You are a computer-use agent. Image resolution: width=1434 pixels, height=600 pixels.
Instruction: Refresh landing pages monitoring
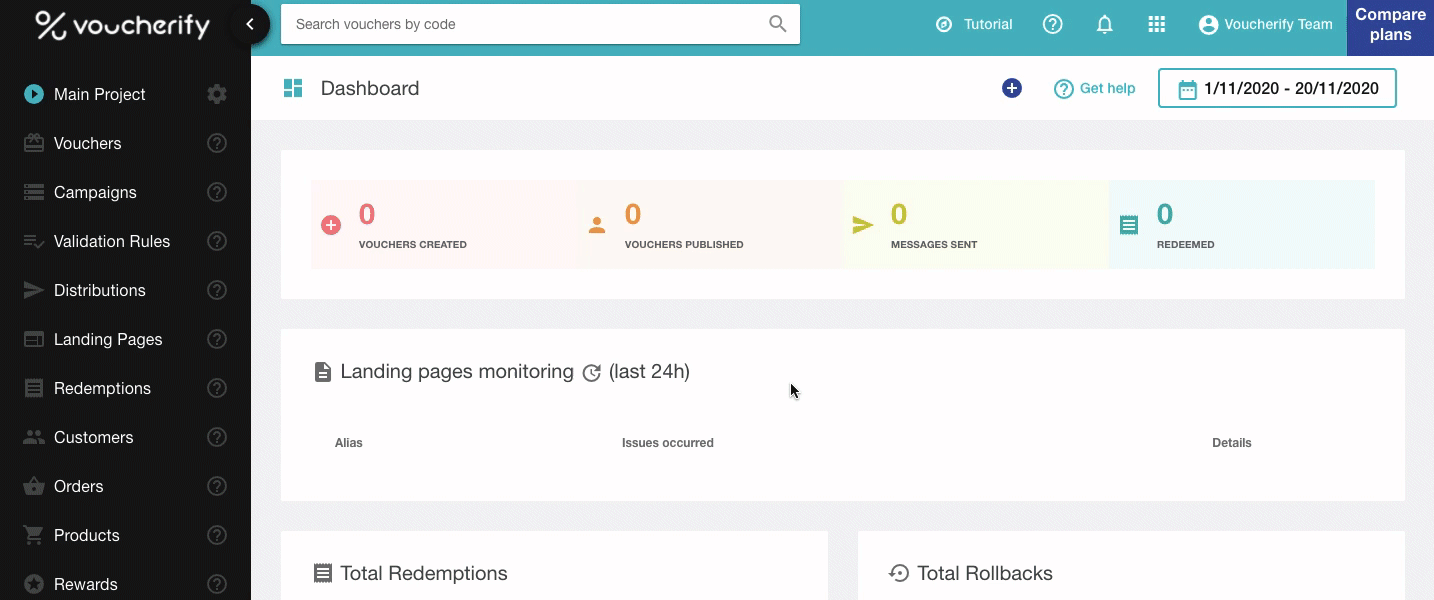click(x=591, y=372)
